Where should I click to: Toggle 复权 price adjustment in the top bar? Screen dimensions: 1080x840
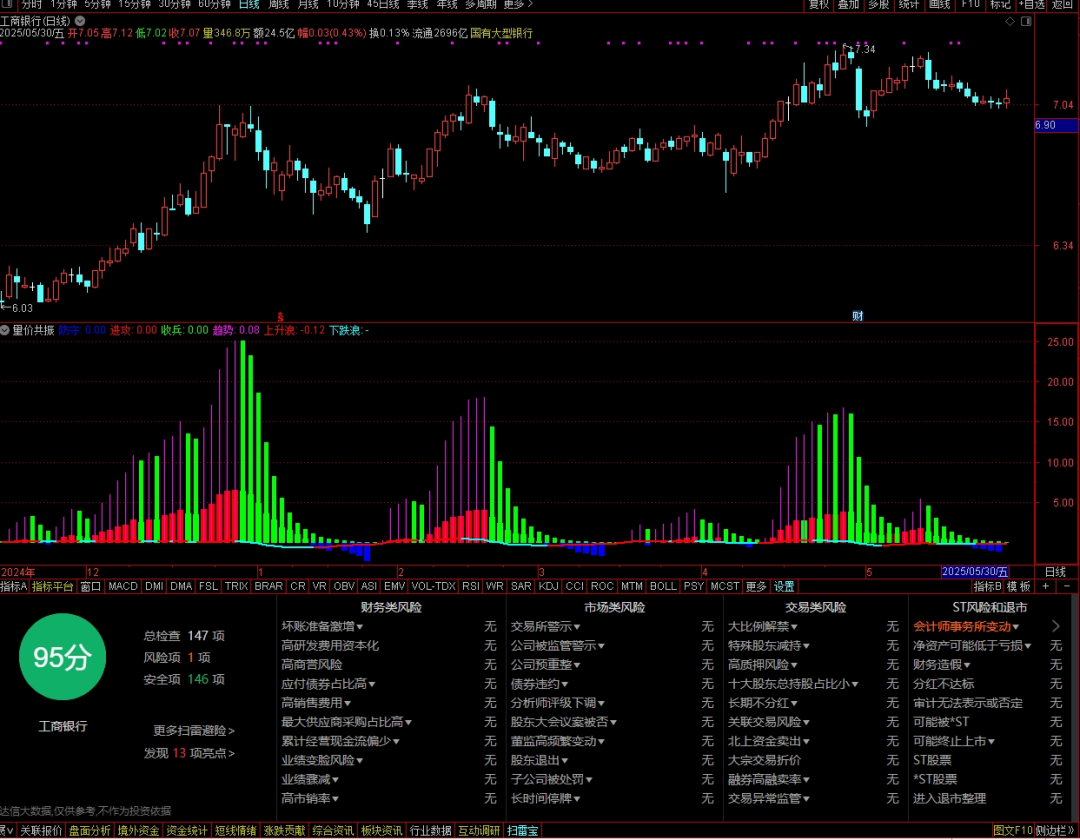click(819, 5)
